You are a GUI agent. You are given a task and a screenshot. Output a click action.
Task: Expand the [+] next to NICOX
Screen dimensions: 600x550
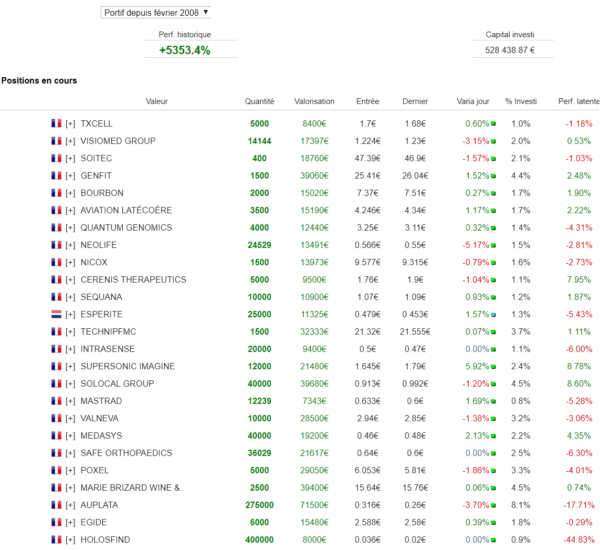pyautogui.click(x=70, y=263)
